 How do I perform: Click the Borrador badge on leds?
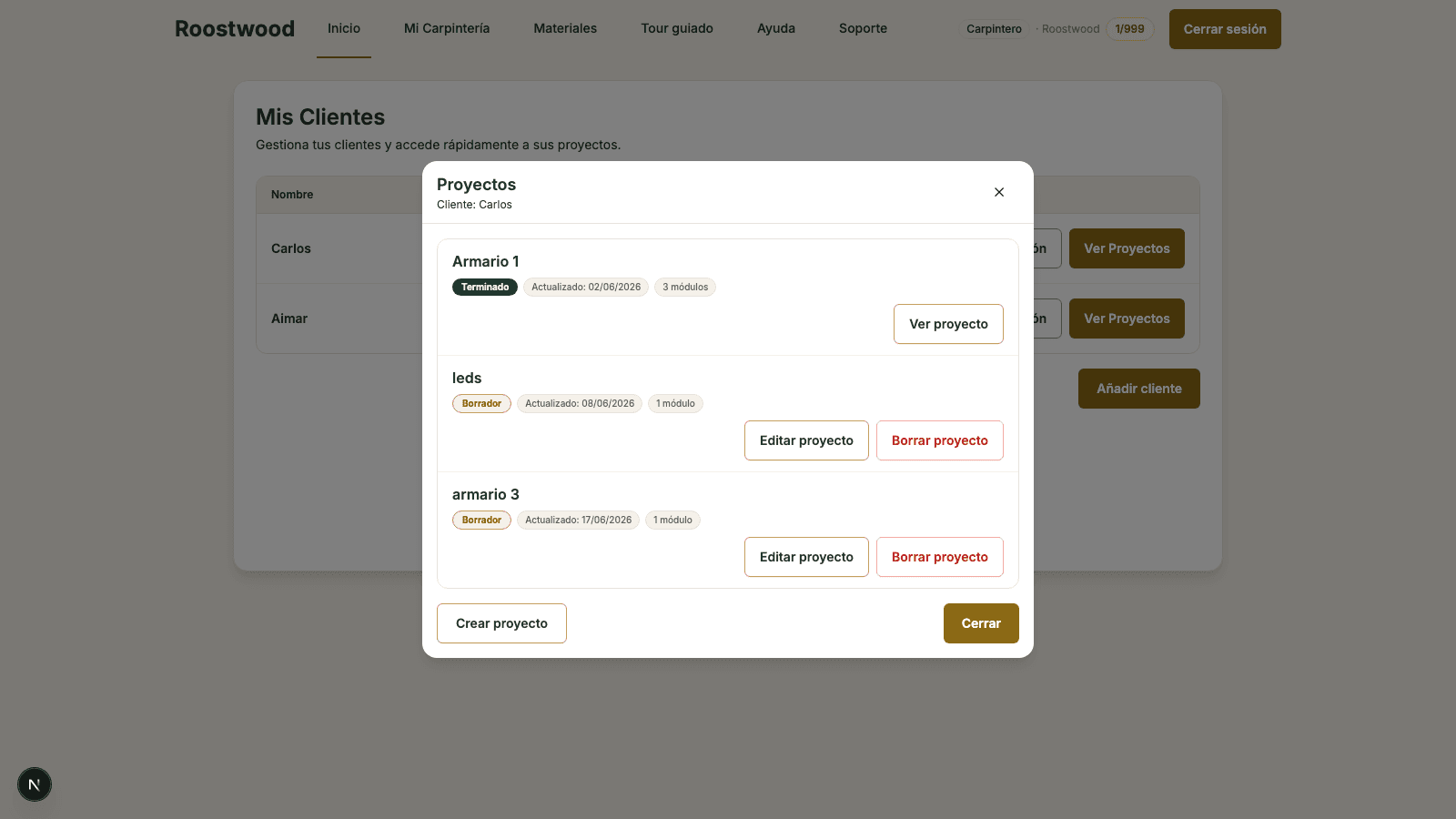tap(481, 403)
